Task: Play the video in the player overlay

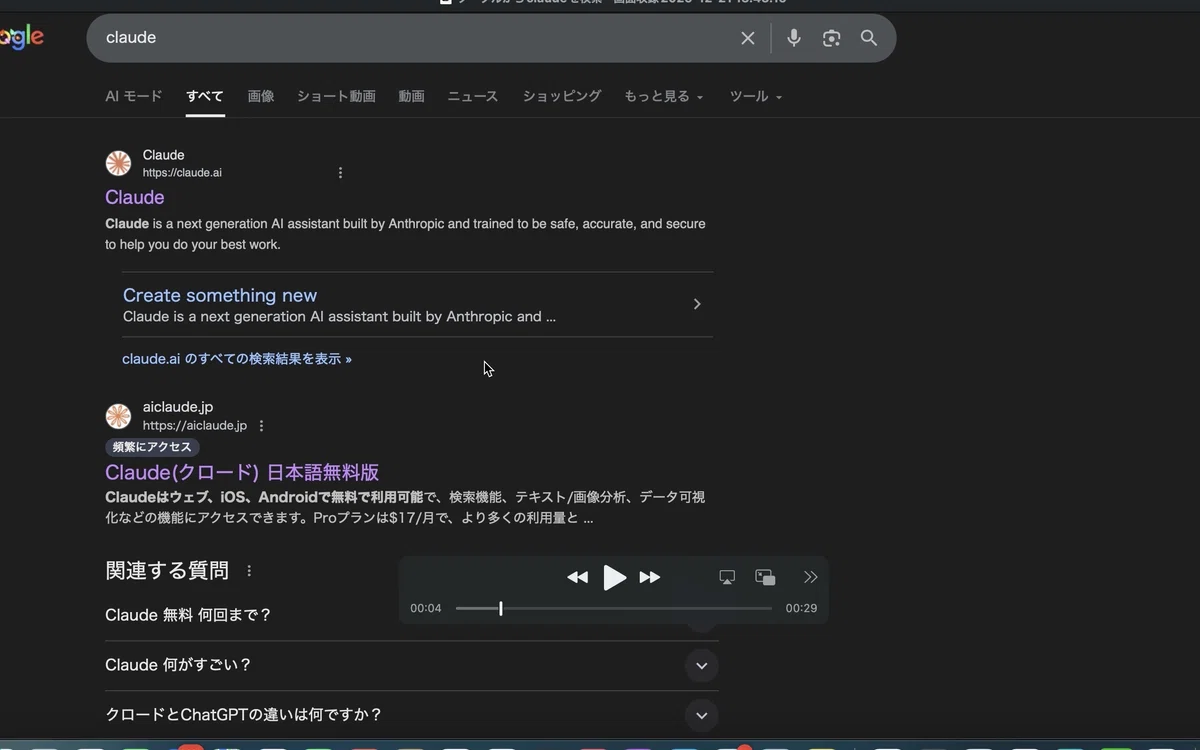Action: [614, 577]
